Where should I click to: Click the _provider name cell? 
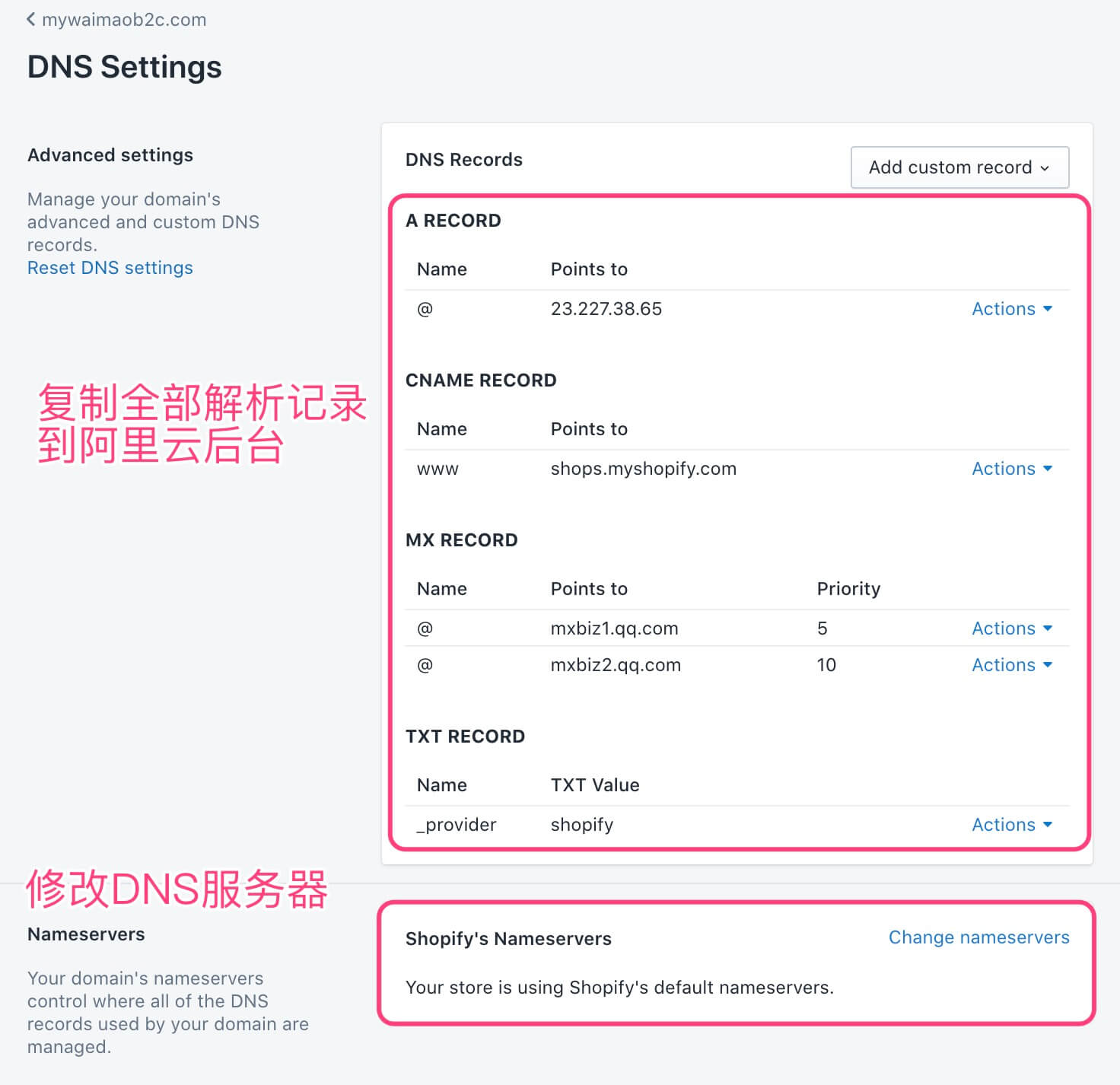pyautogui.click(x=457, y=826)
